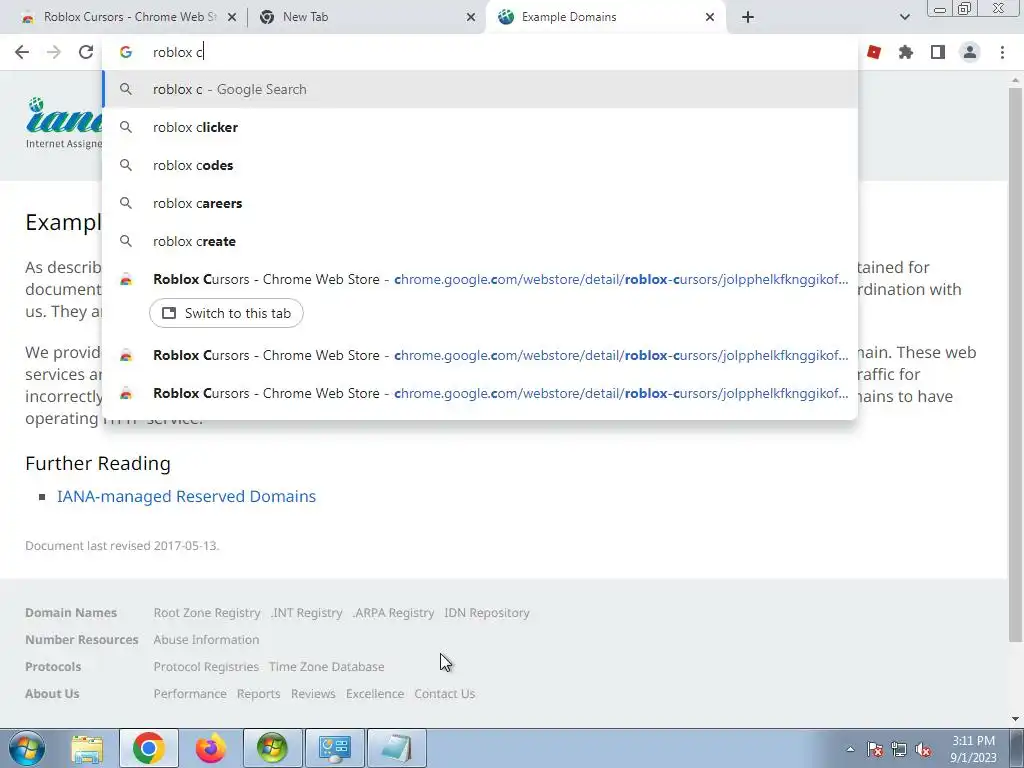Screen dimensions: 1024x768
Task: Open the .INT Registry link
Action: tap(306, 613)
